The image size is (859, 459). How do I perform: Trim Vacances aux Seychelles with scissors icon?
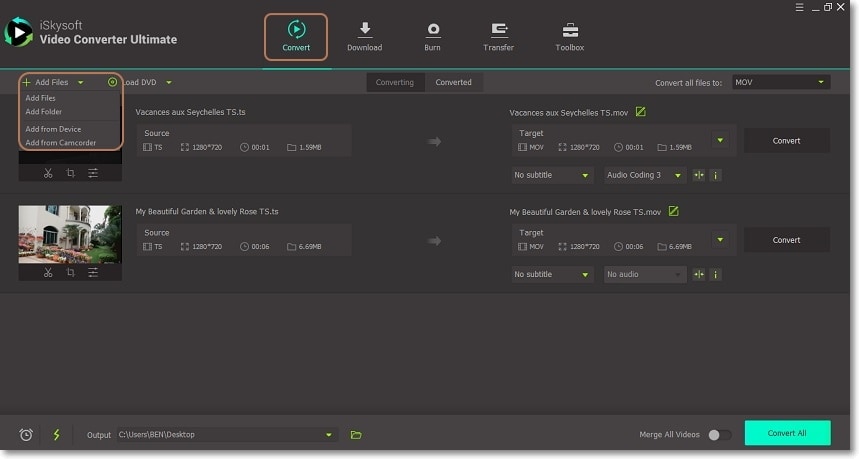point(48,173)
